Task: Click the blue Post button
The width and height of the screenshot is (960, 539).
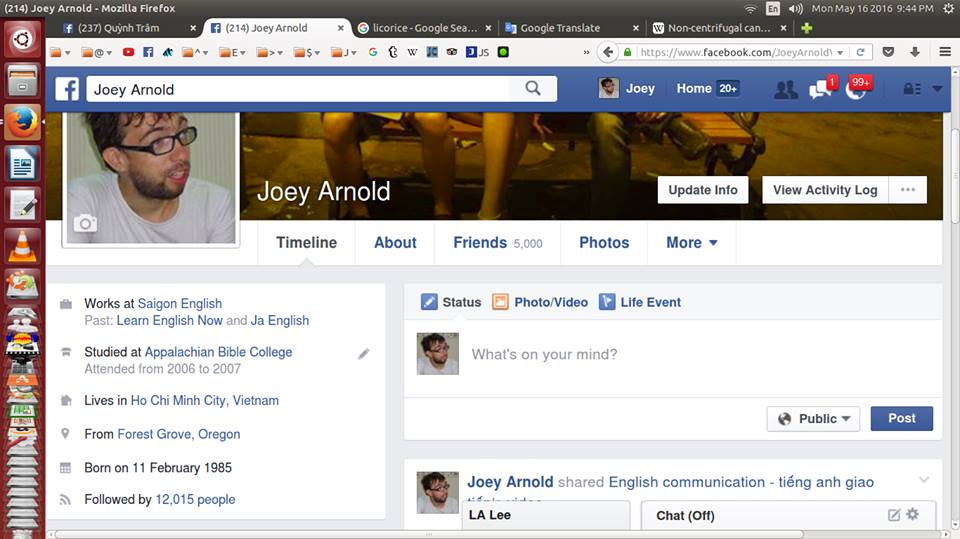Action: click(x=902, y=418)
